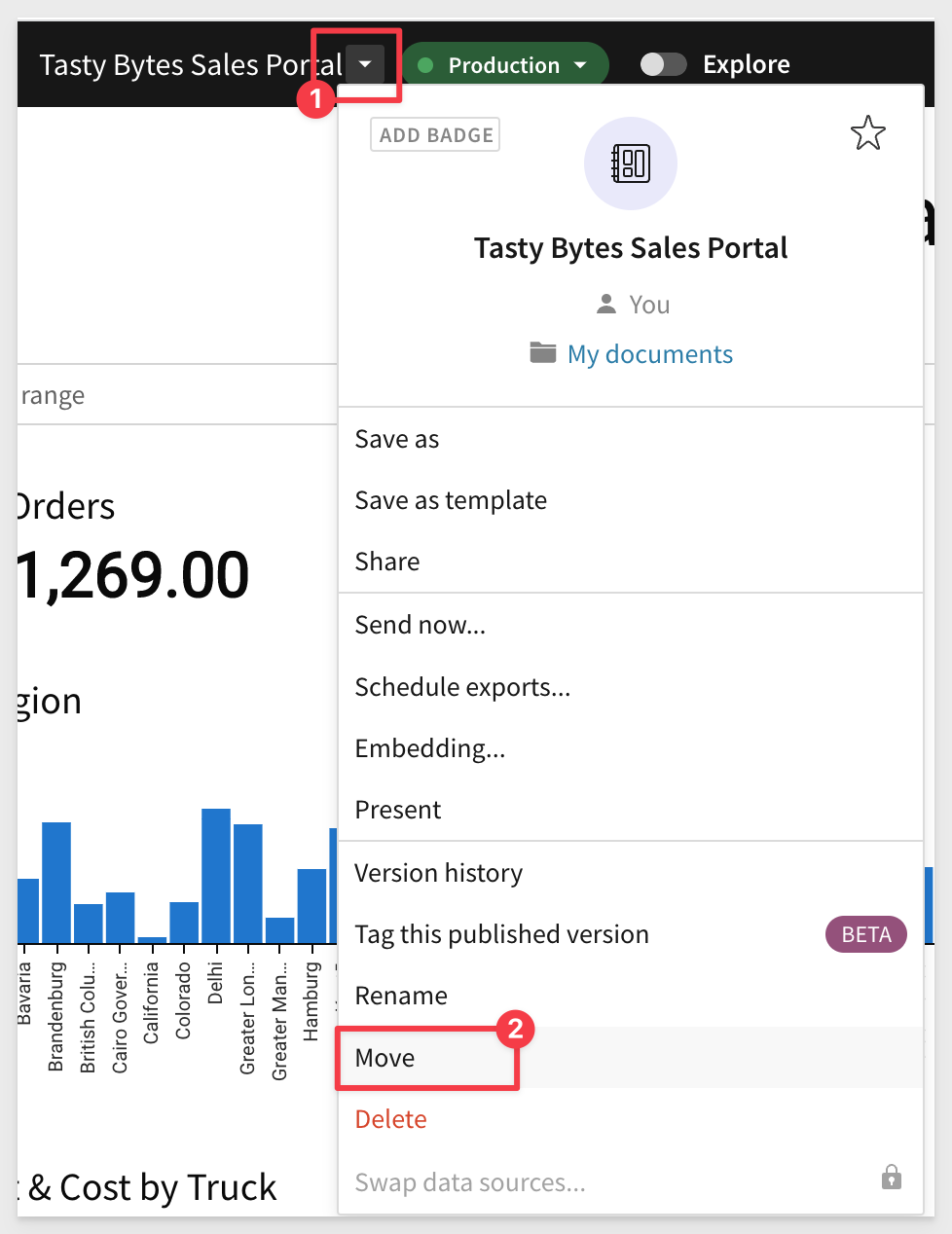The image size is (952, 1234).
Task: Click the green Production status dot
Action: [x=425, y=65]
